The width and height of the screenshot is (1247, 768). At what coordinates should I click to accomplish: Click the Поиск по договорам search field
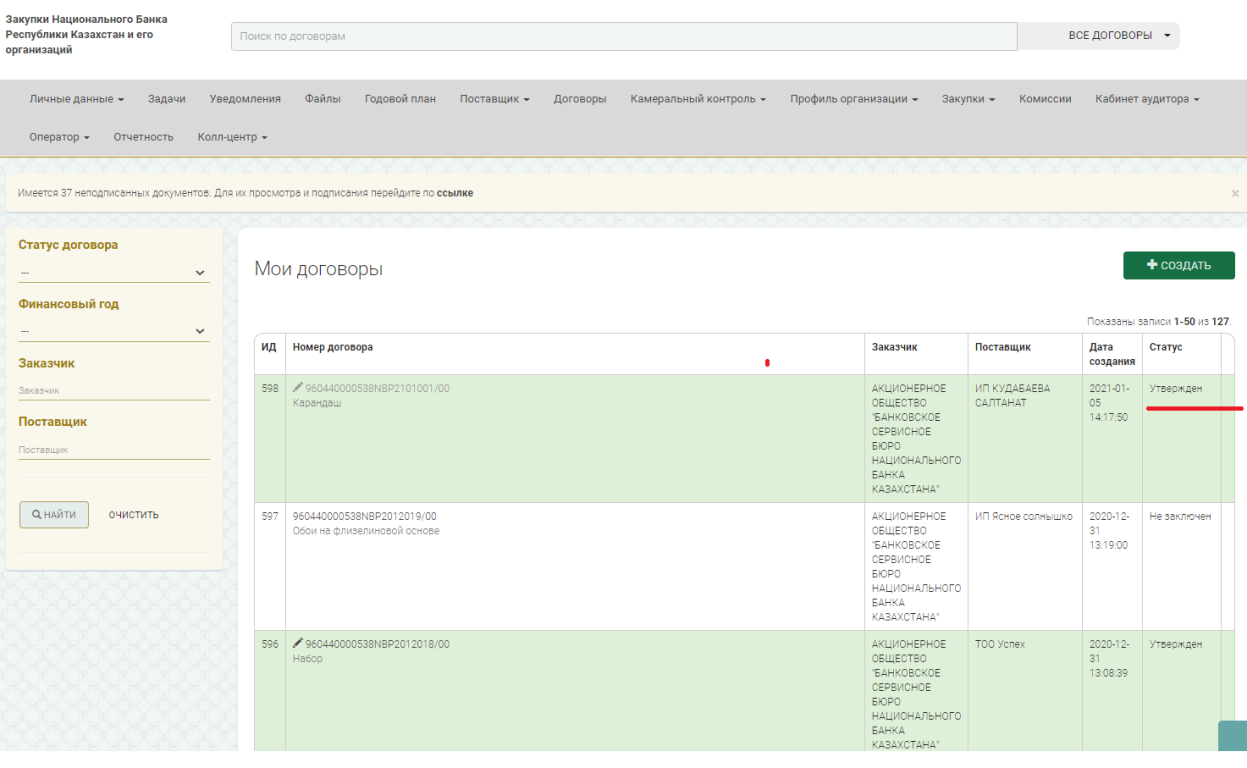(x=624, y=36)
